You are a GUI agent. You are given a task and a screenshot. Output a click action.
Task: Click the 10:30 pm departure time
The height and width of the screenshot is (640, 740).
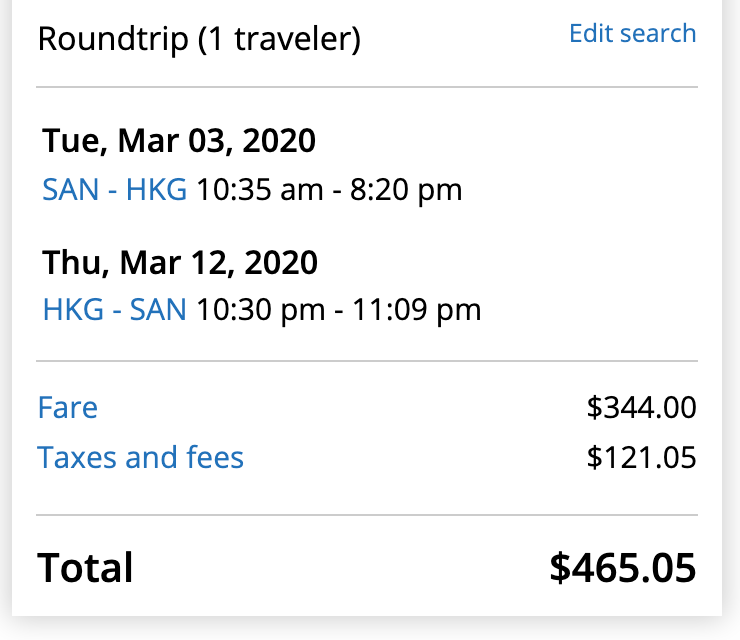click(260, 310)
